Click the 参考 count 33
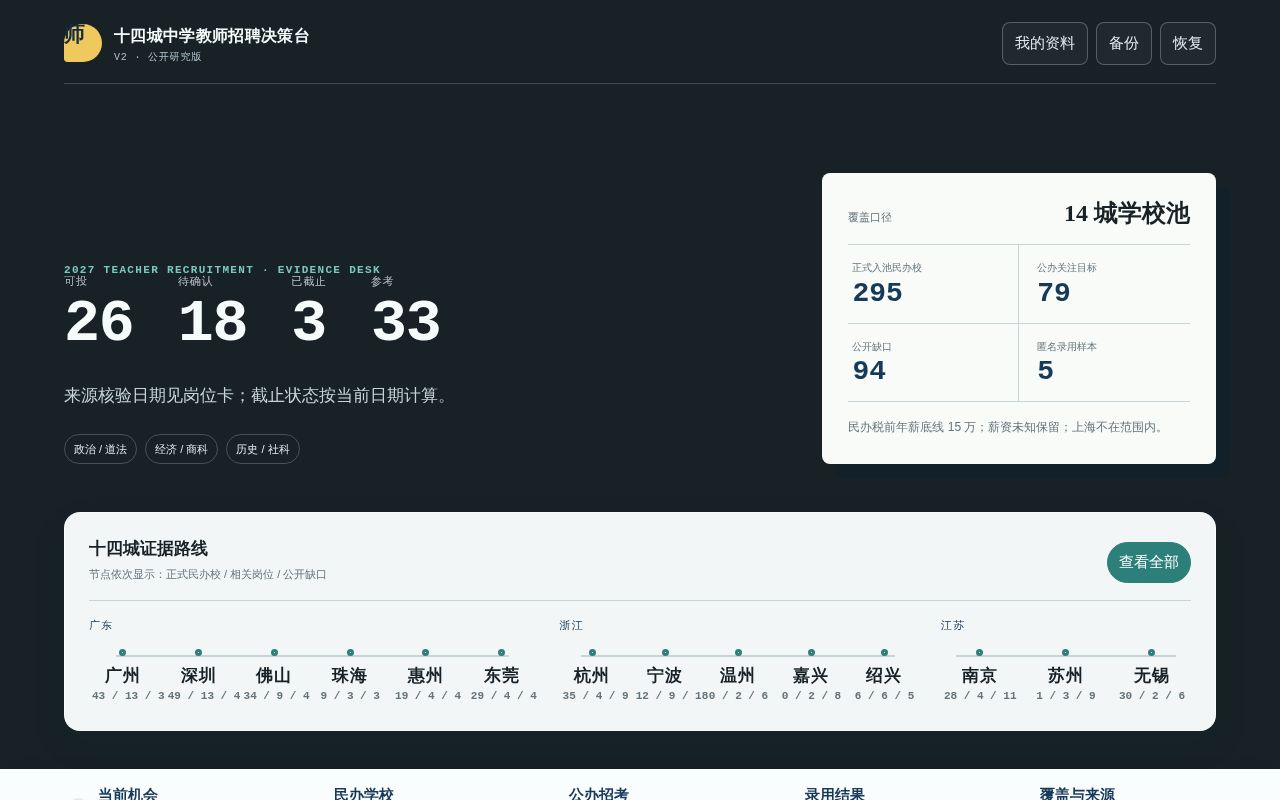 click(x=406, y=323)
